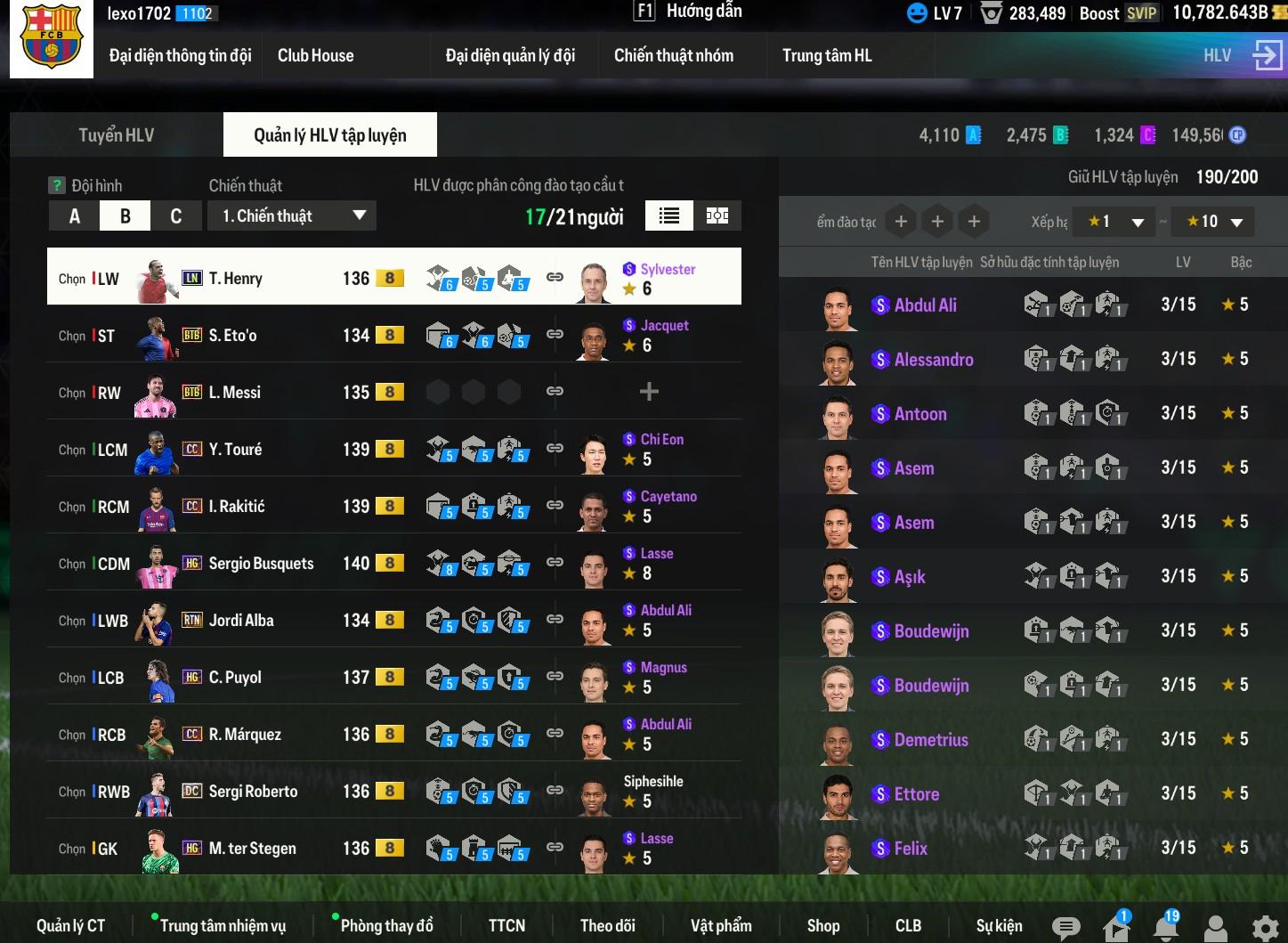Viewport: 1288px width, 943px height.
Task: Open the chat speech bubble icon
Action: (1065, 928)
